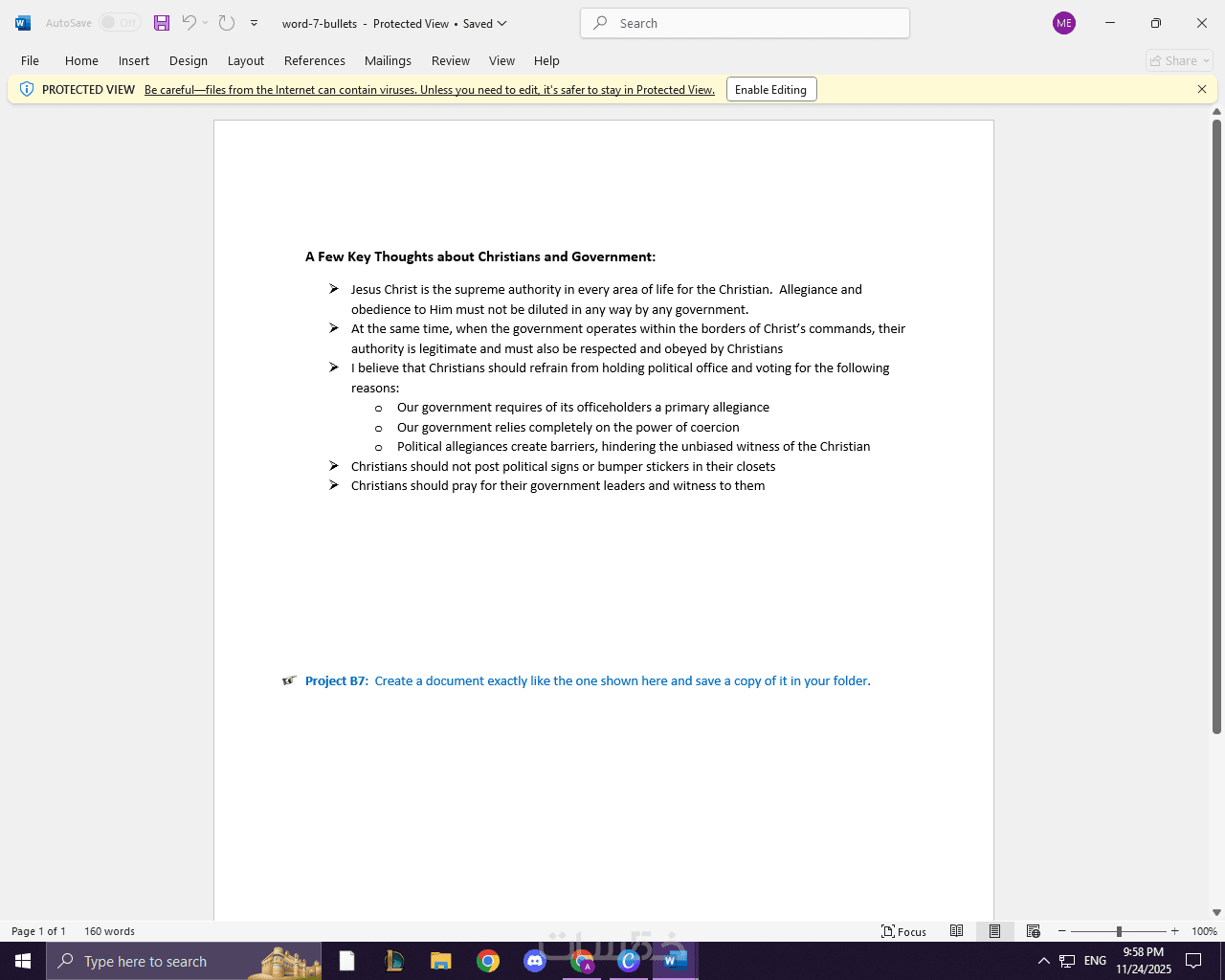Click the zoom out minus icon
1225x980 pixels.
1061,931
